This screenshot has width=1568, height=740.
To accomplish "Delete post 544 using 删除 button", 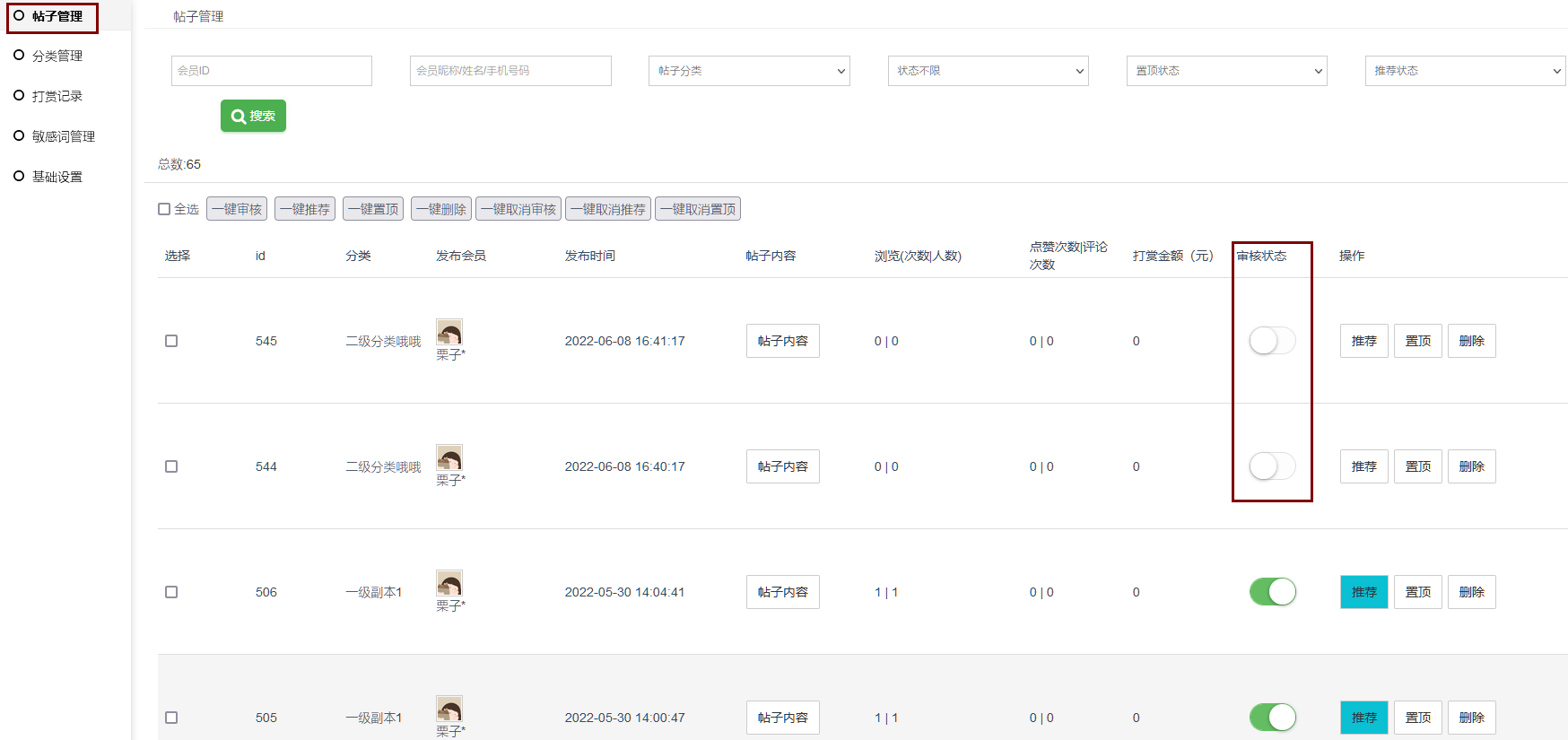I will [x=1471, y=466].
